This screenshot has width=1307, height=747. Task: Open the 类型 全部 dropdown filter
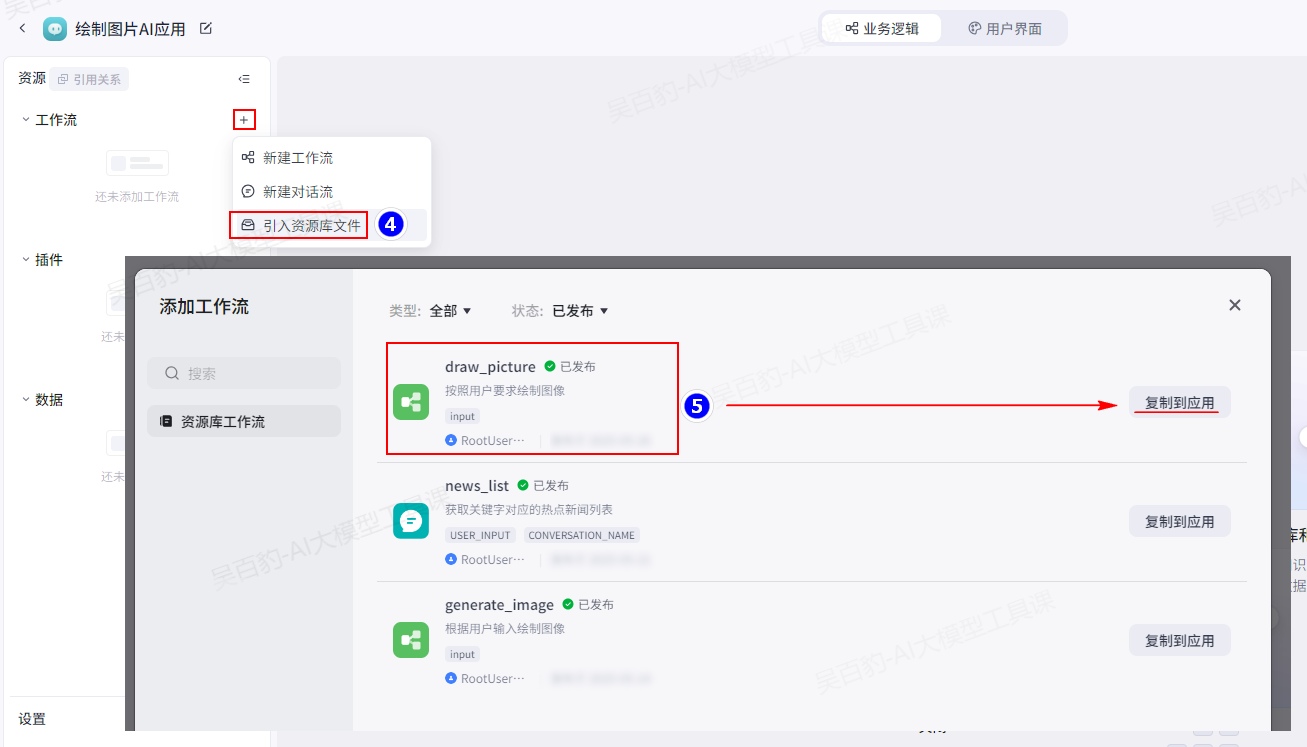click(x=449, y=311)
